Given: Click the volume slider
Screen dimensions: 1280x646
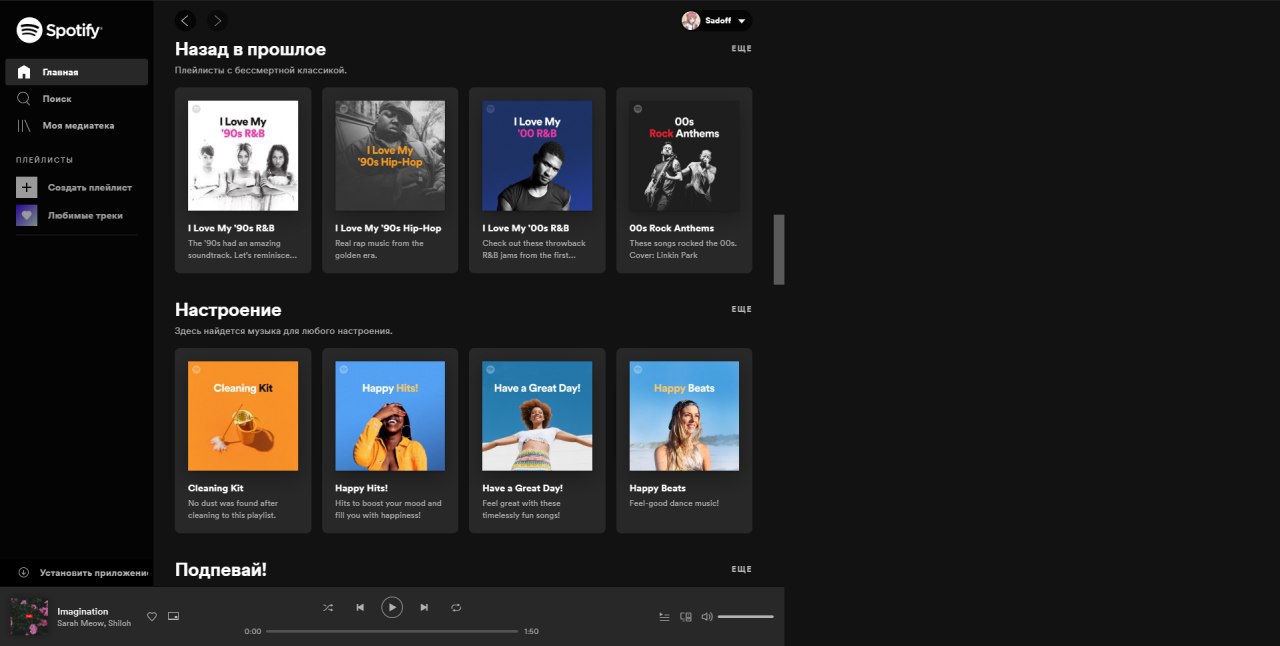Looking at the screenshot, I should [746, 617].
